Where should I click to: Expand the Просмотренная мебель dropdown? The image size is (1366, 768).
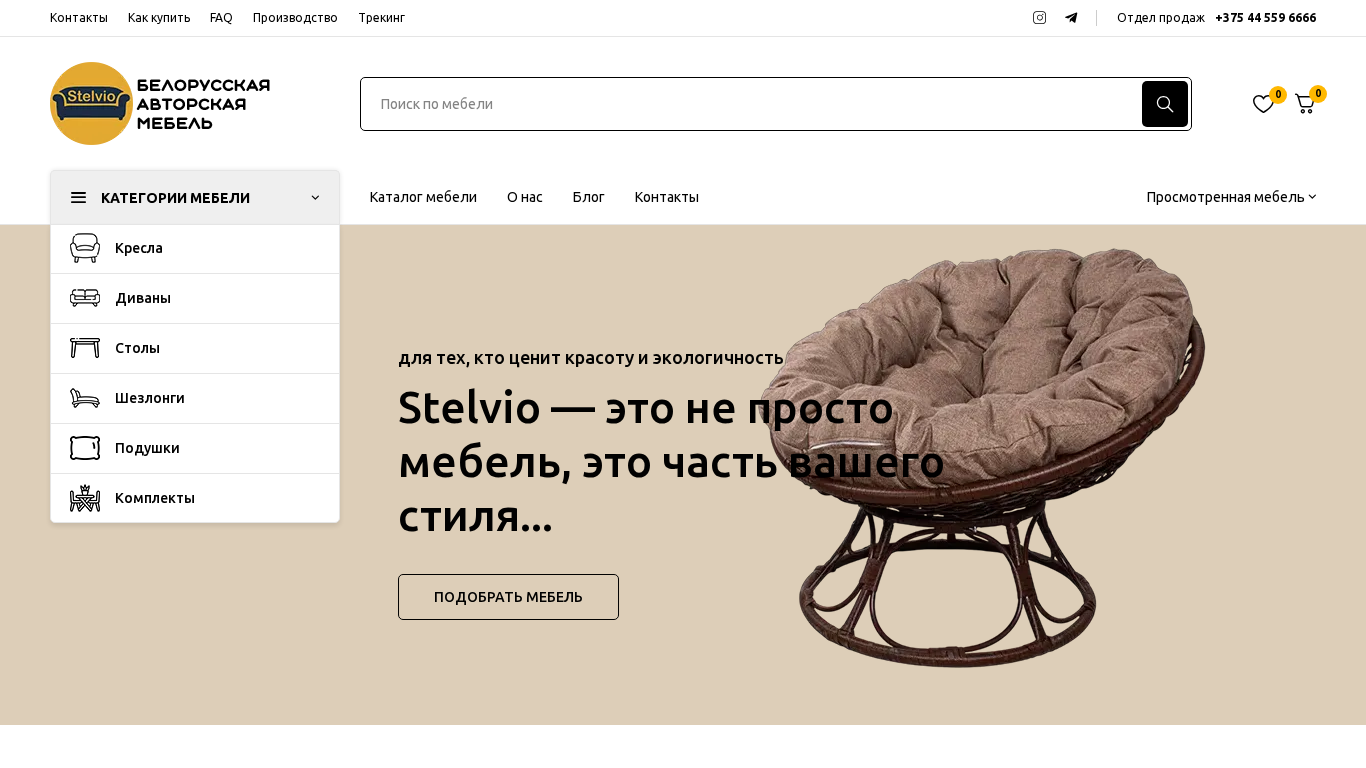1231,197
